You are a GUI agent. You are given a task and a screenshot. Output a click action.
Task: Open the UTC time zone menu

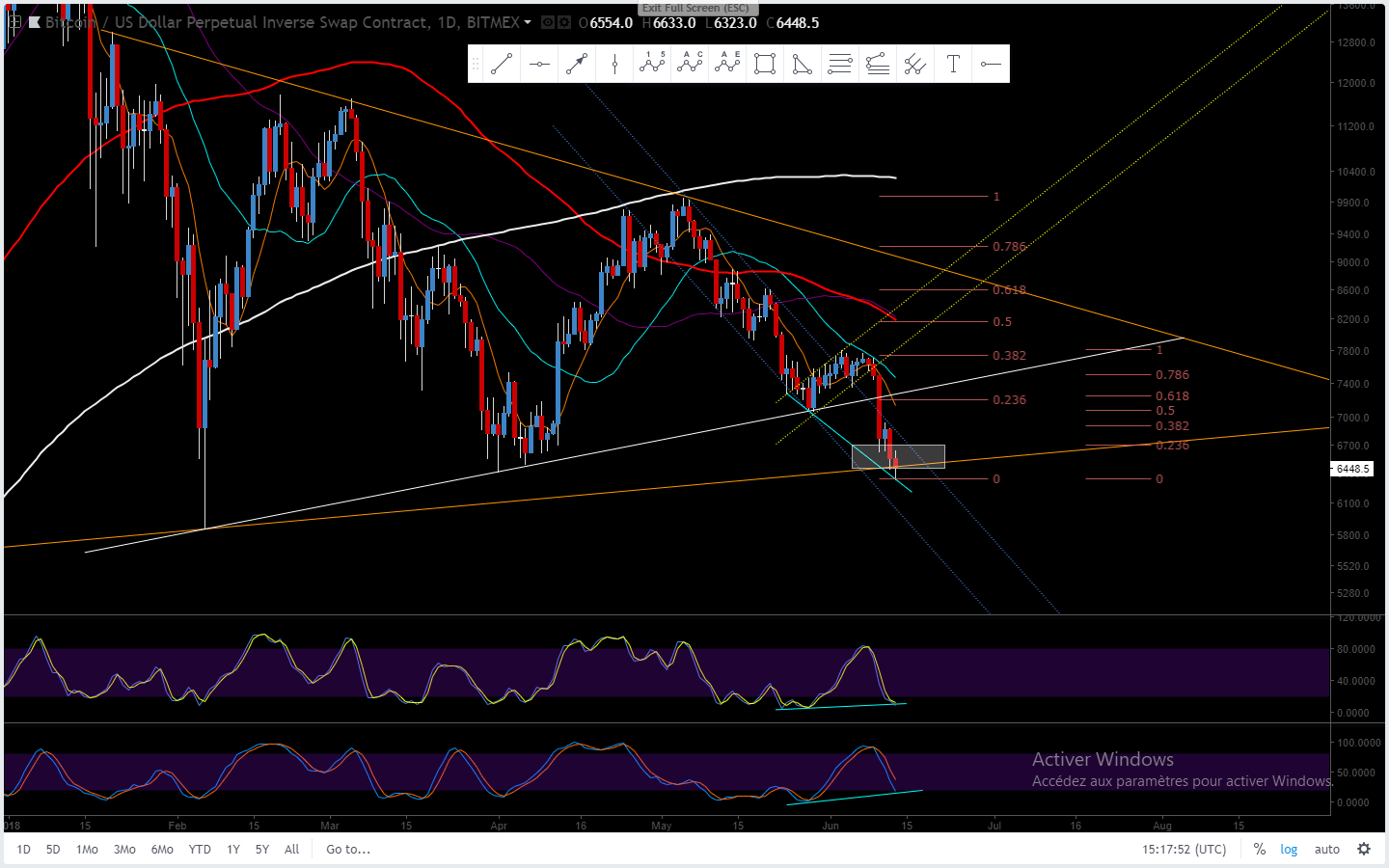[x=1185, y=850]
